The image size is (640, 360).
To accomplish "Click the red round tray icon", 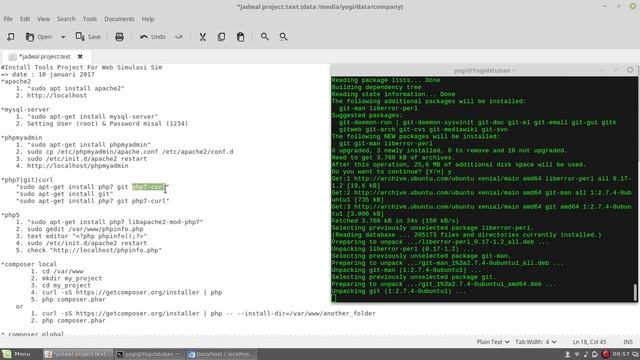I will point(605,354).
